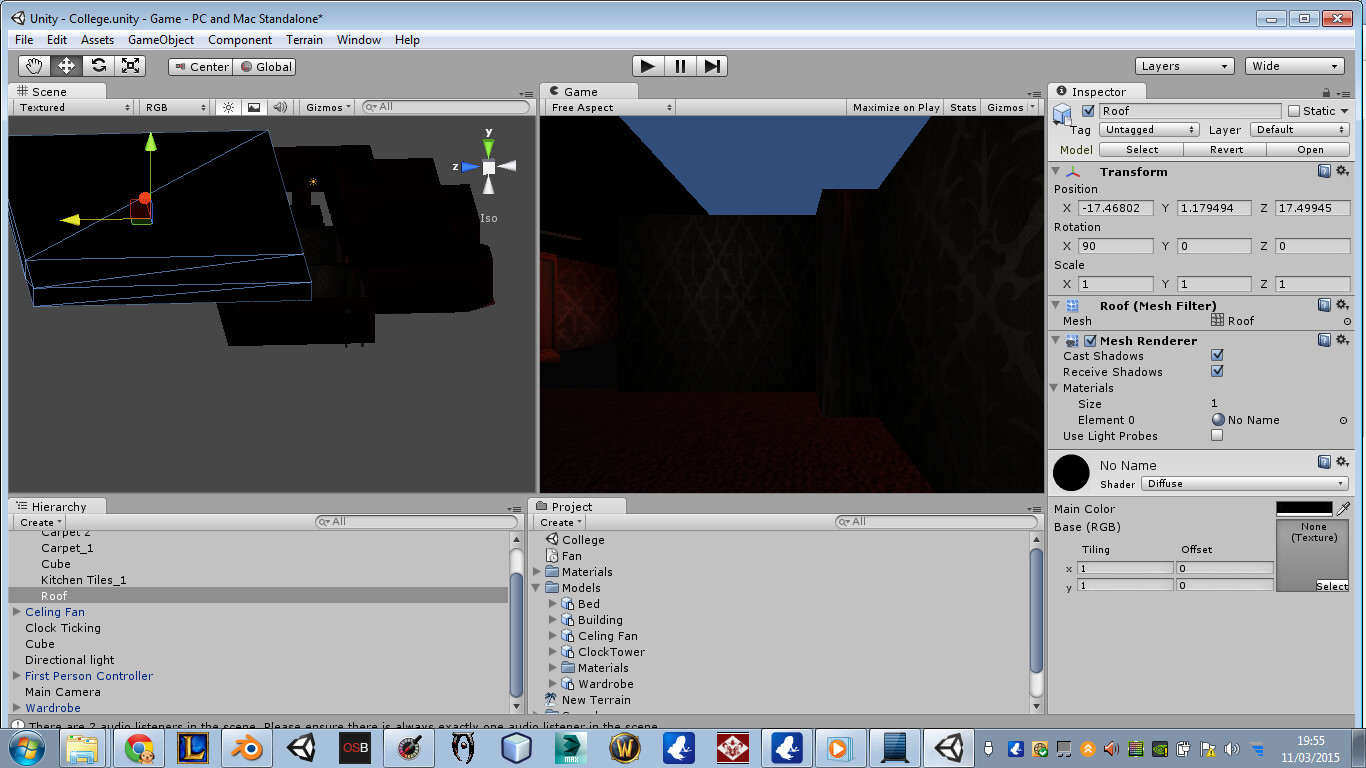
Task: Open the GameObject menu
Action: 160,39
